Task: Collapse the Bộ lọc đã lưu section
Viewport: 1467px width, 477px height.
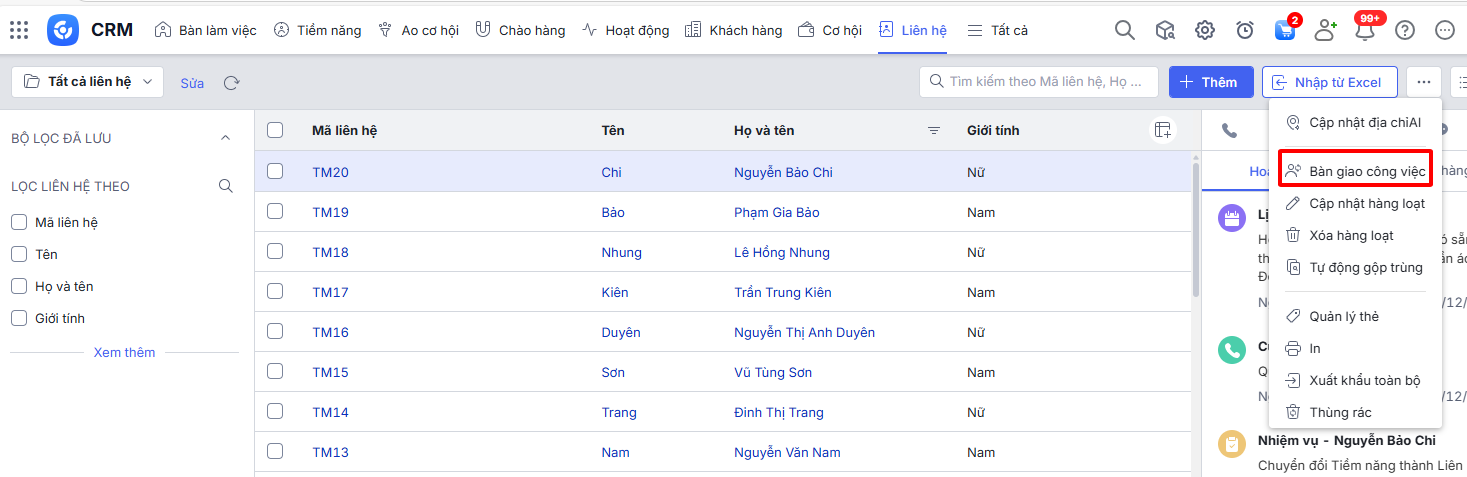Action: 225,138
